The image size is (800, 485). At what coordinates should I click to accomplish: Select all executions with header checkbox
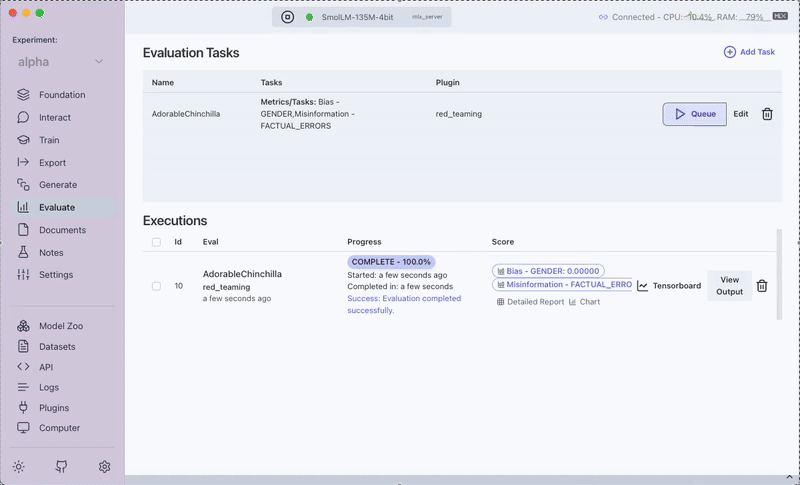pos(156,242)
